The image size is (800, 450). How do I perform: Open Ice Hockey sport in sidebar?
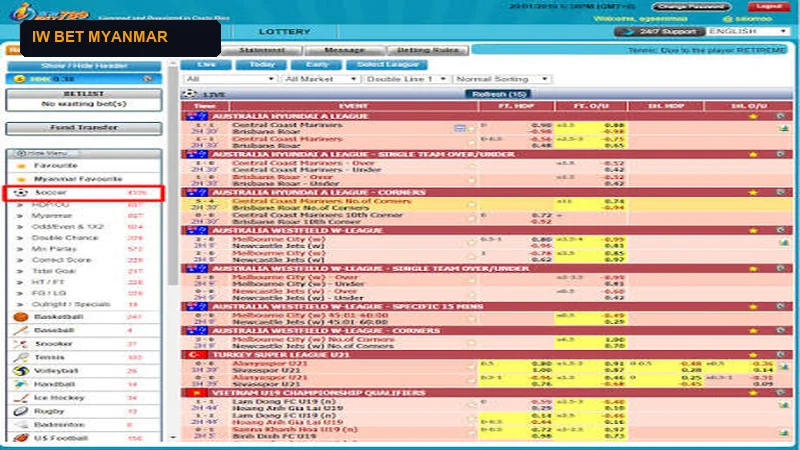click(x=83, y=397)
